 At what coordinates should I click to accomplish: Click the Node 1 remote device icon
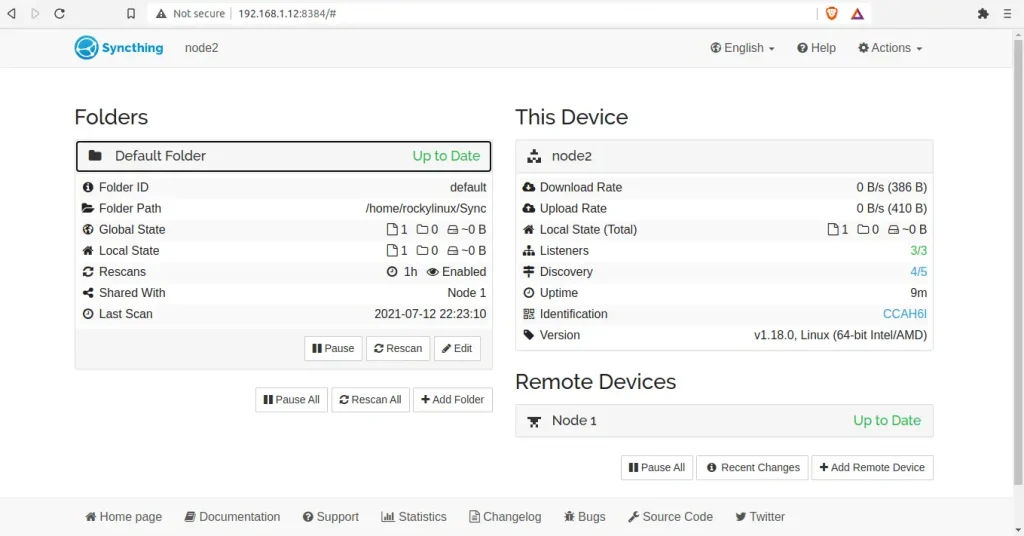[x=534, y=421]
